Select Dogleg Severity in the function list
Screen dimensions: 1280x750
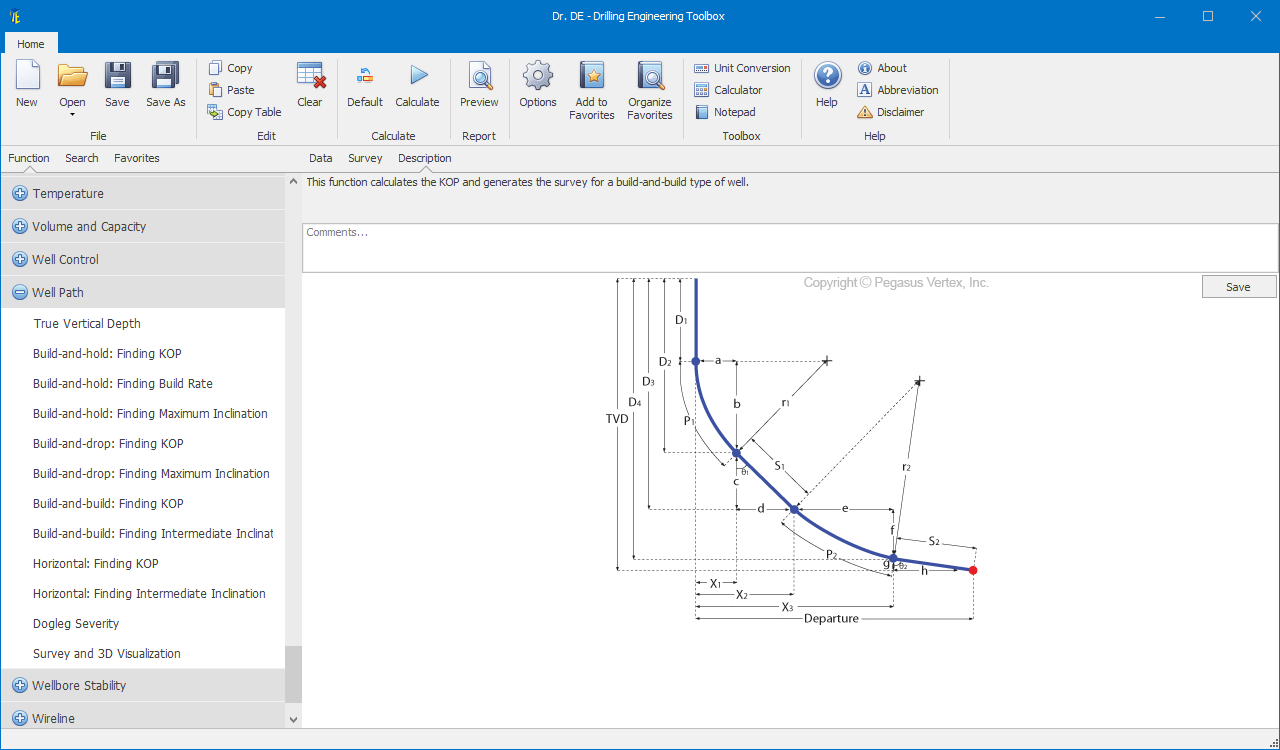click(76, 624)
